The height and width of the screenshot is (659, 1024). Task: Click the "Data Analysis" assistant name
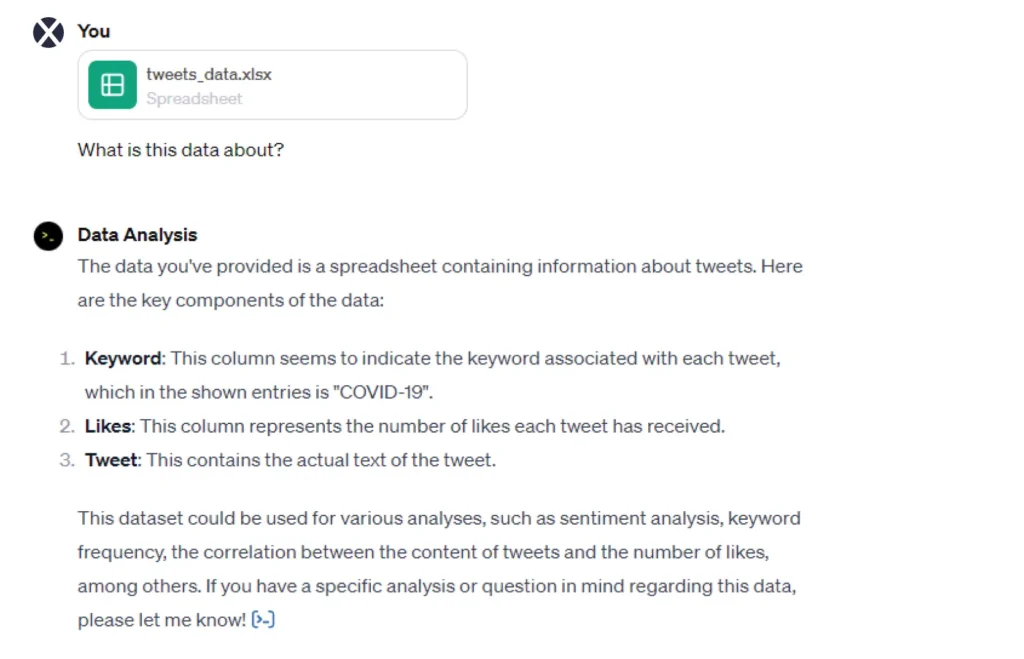click(x=137, y=235)
